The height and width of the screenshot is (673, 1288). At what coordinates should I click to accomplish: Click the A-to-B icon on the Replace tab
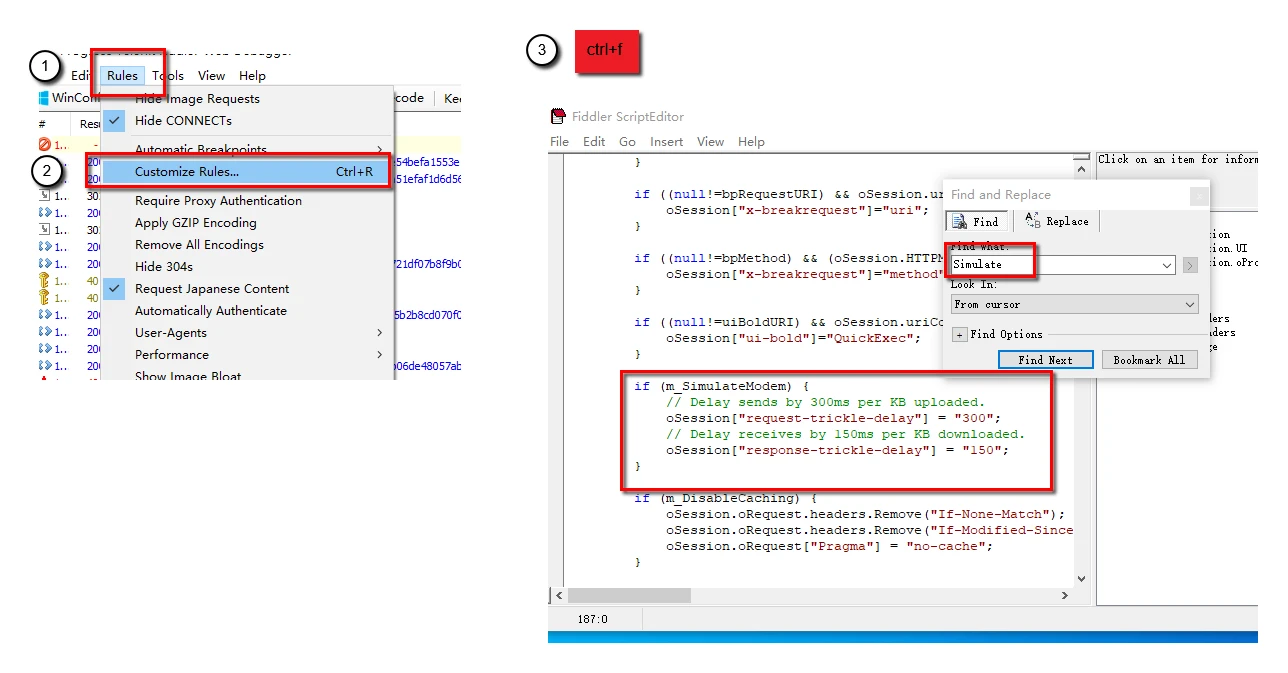1032,221
